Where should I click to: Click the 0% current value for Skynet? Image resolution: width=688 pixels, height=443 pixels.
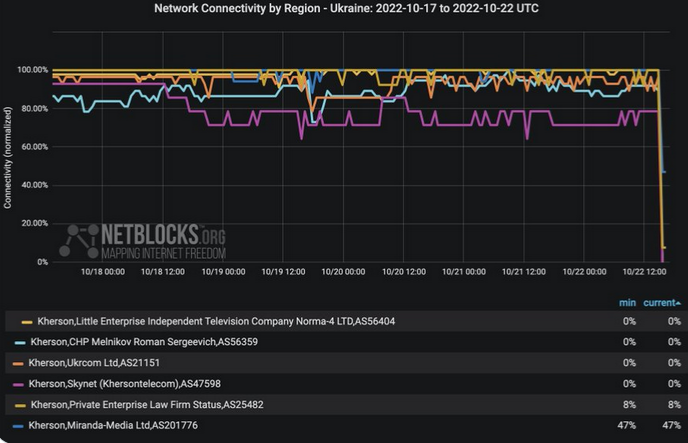674,384
